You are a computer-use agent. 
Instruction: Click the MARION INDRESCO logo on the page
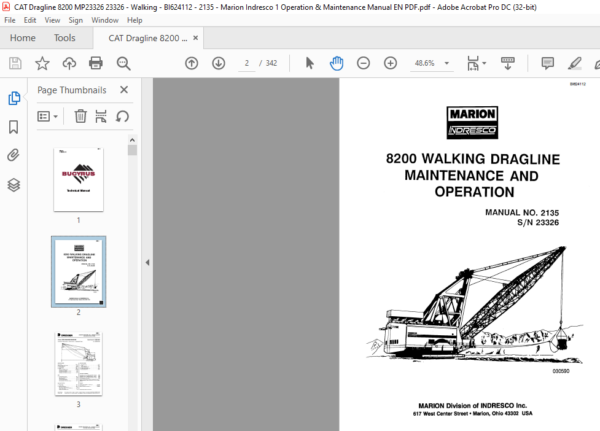point(472,122)
